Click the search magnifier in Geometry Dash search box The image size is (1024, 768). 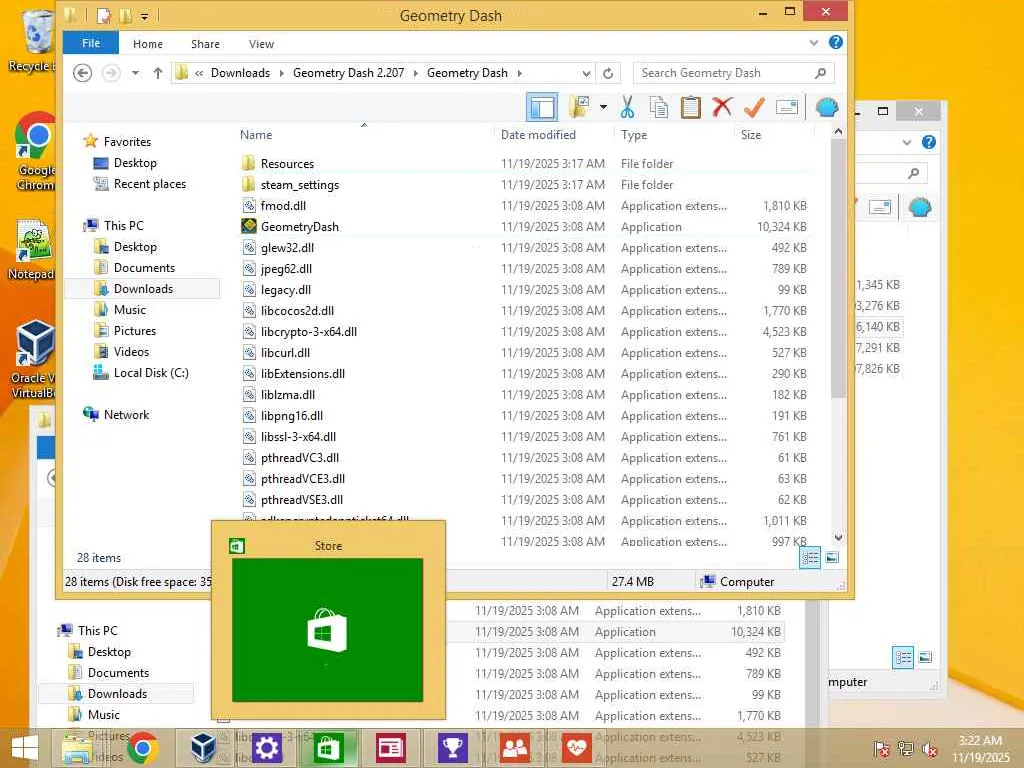[821, 73]
